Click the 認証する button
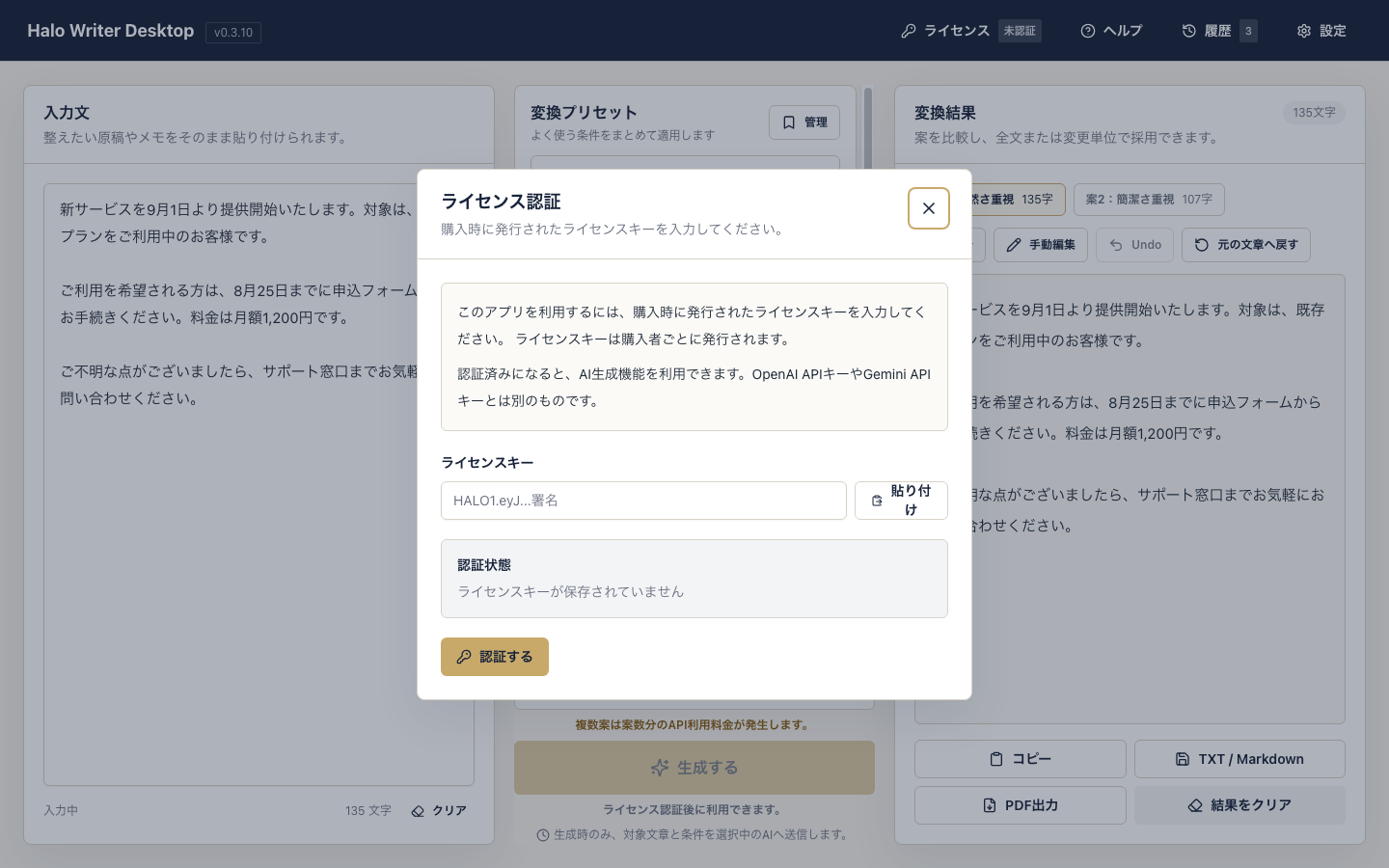Screen dimensions: 1389x868 coord(495,657)
